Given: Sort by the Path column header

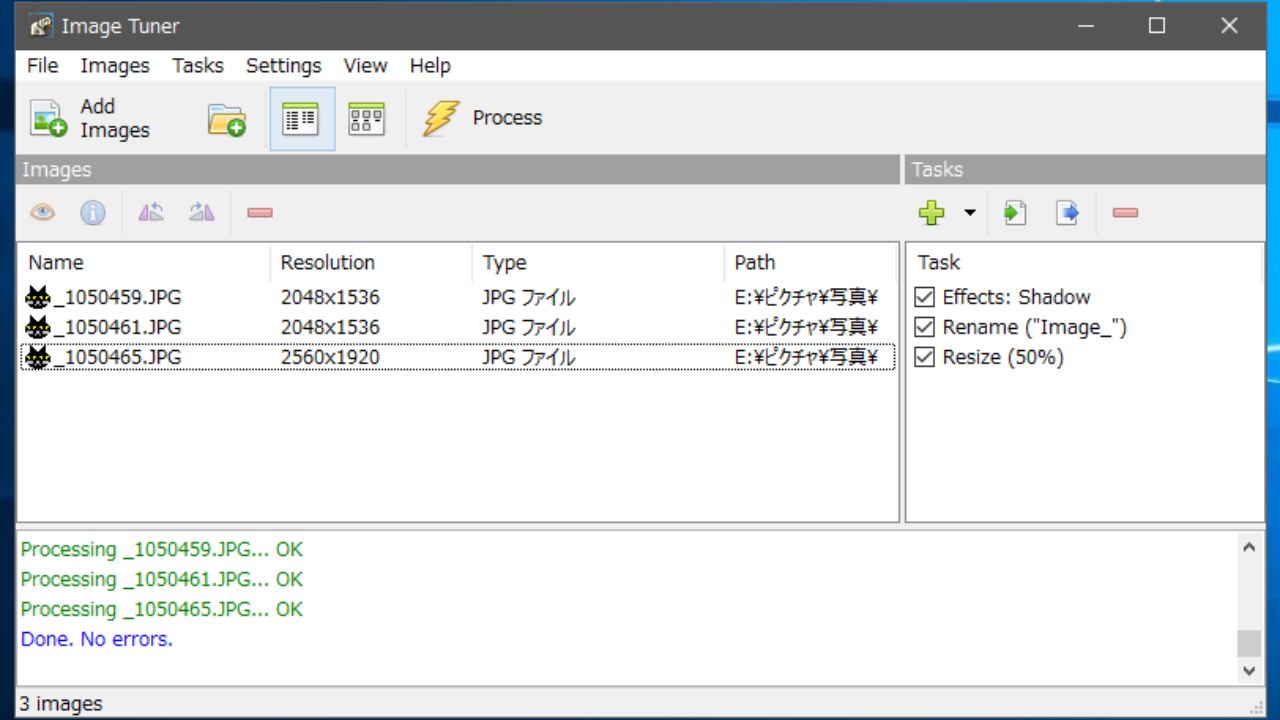Looking at the screenshot, I should [810, 262].
